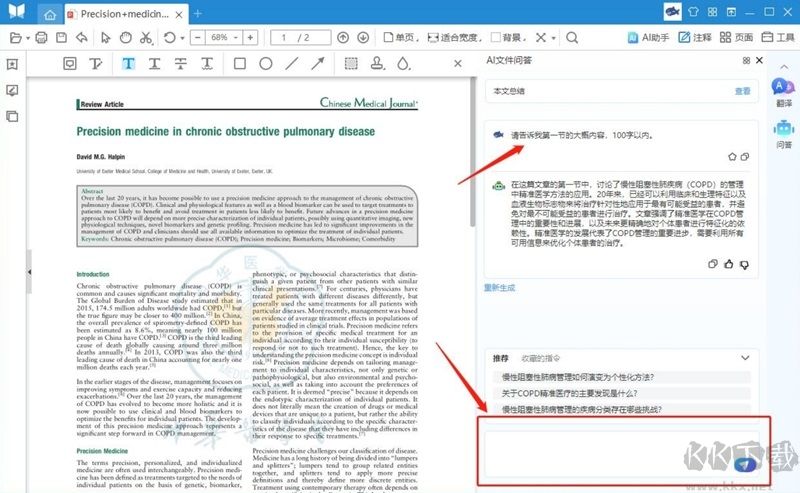
Task: Expand the open-file dropdown arrow
Action: (x=28, y=38)
